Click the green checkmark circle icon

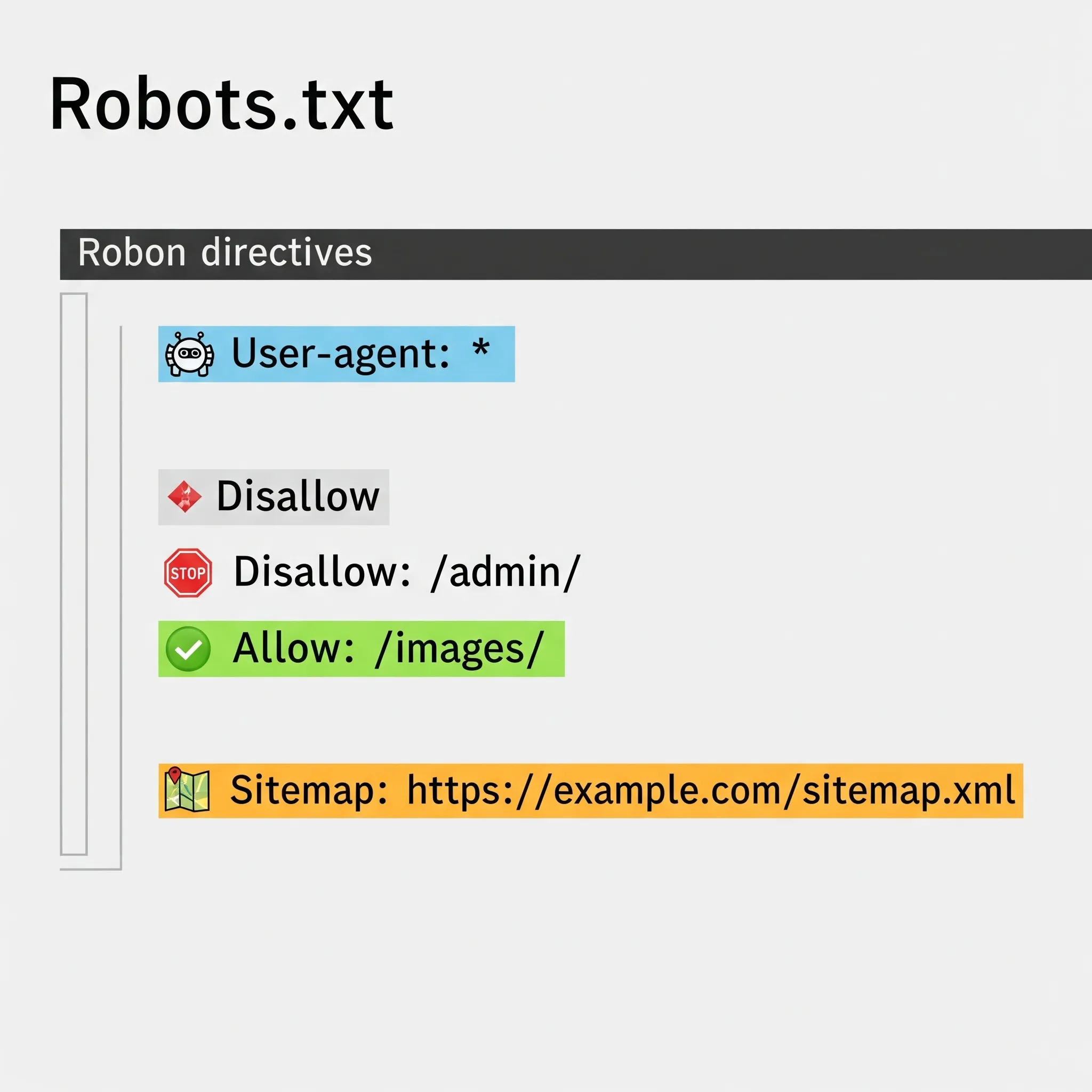(188, 649)
